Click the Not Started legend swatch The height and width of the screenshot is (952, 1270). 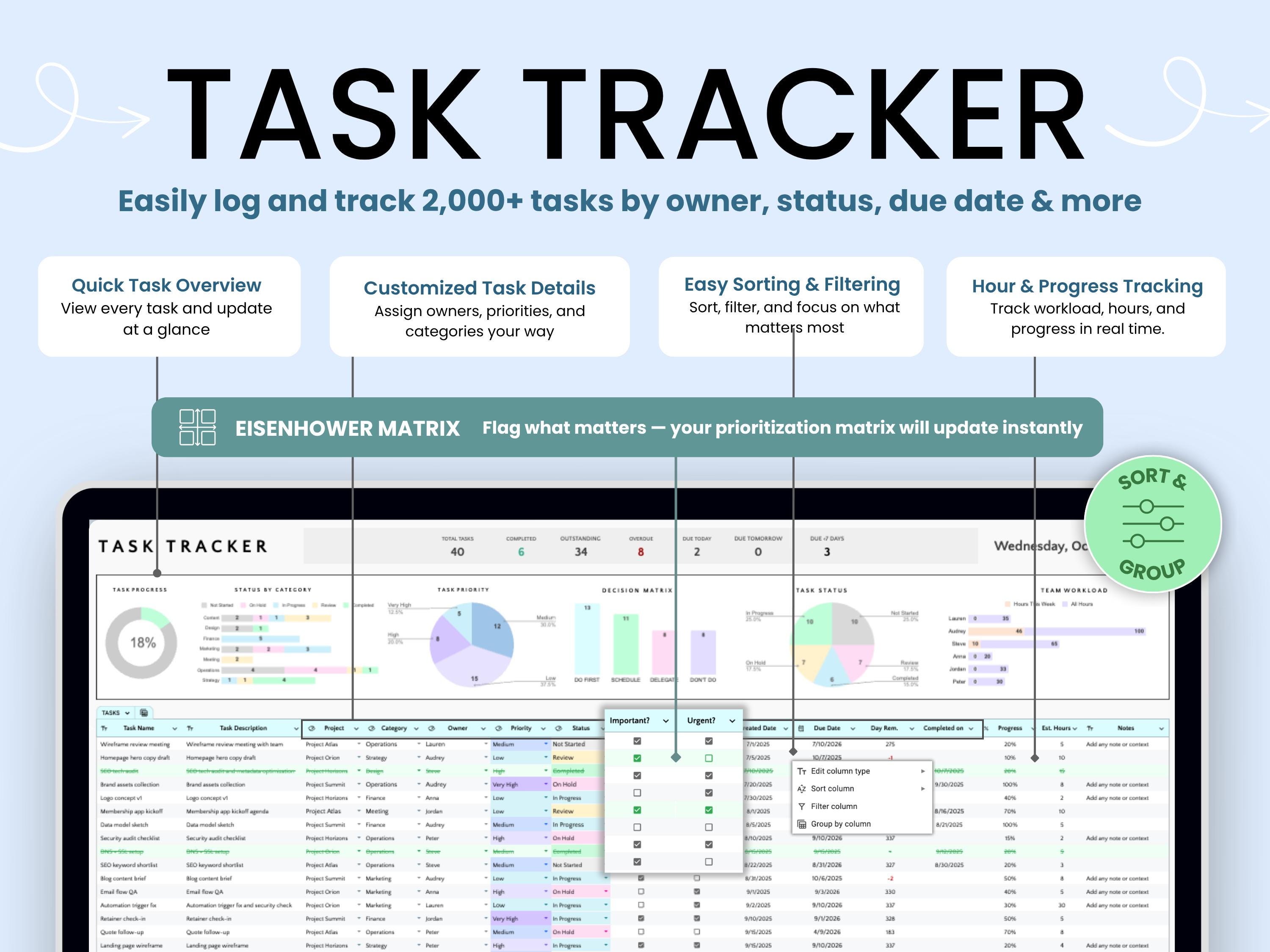click(204, 605)
